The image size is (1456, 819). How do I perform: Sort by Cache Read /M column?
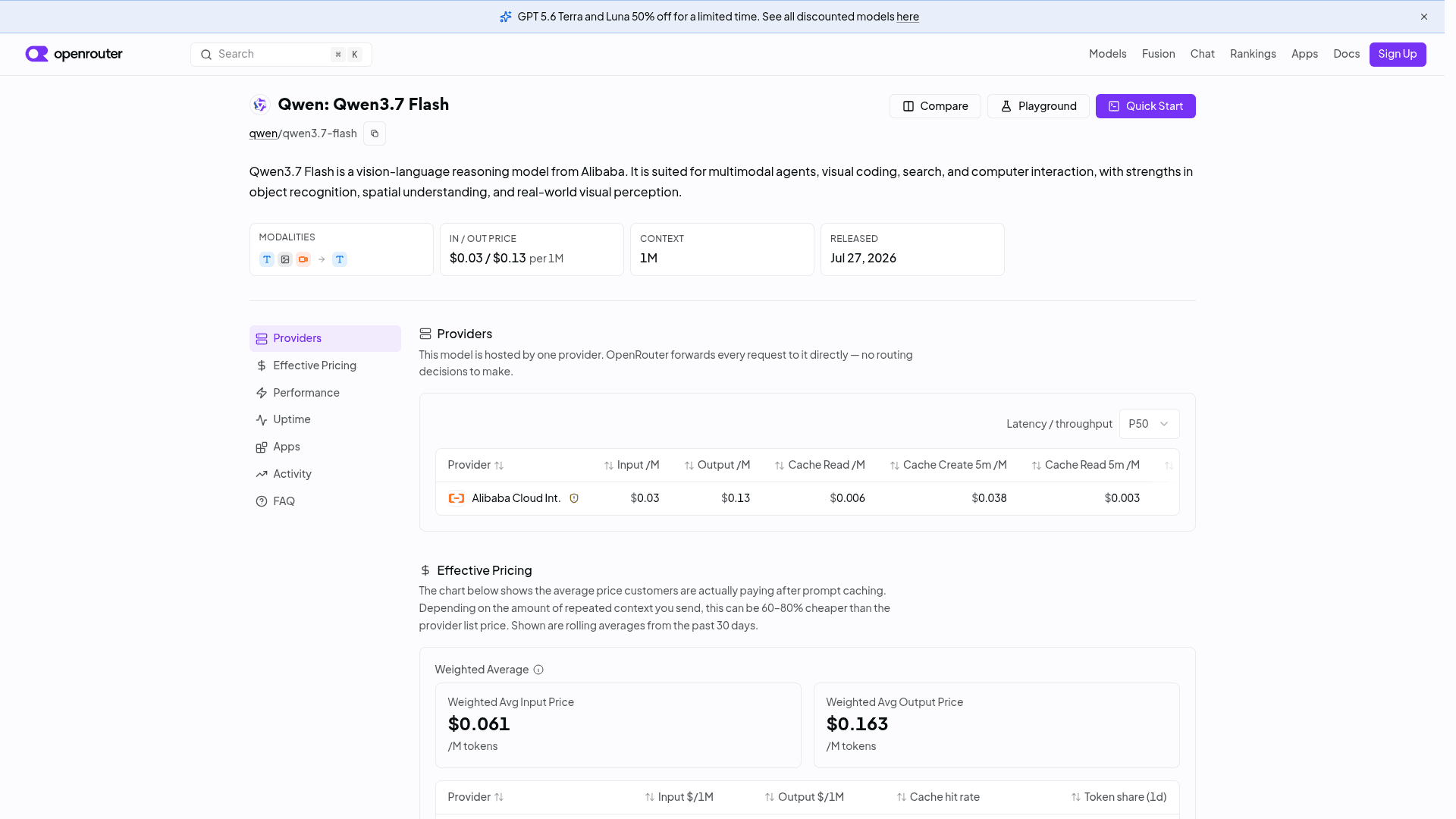[820, 465]
